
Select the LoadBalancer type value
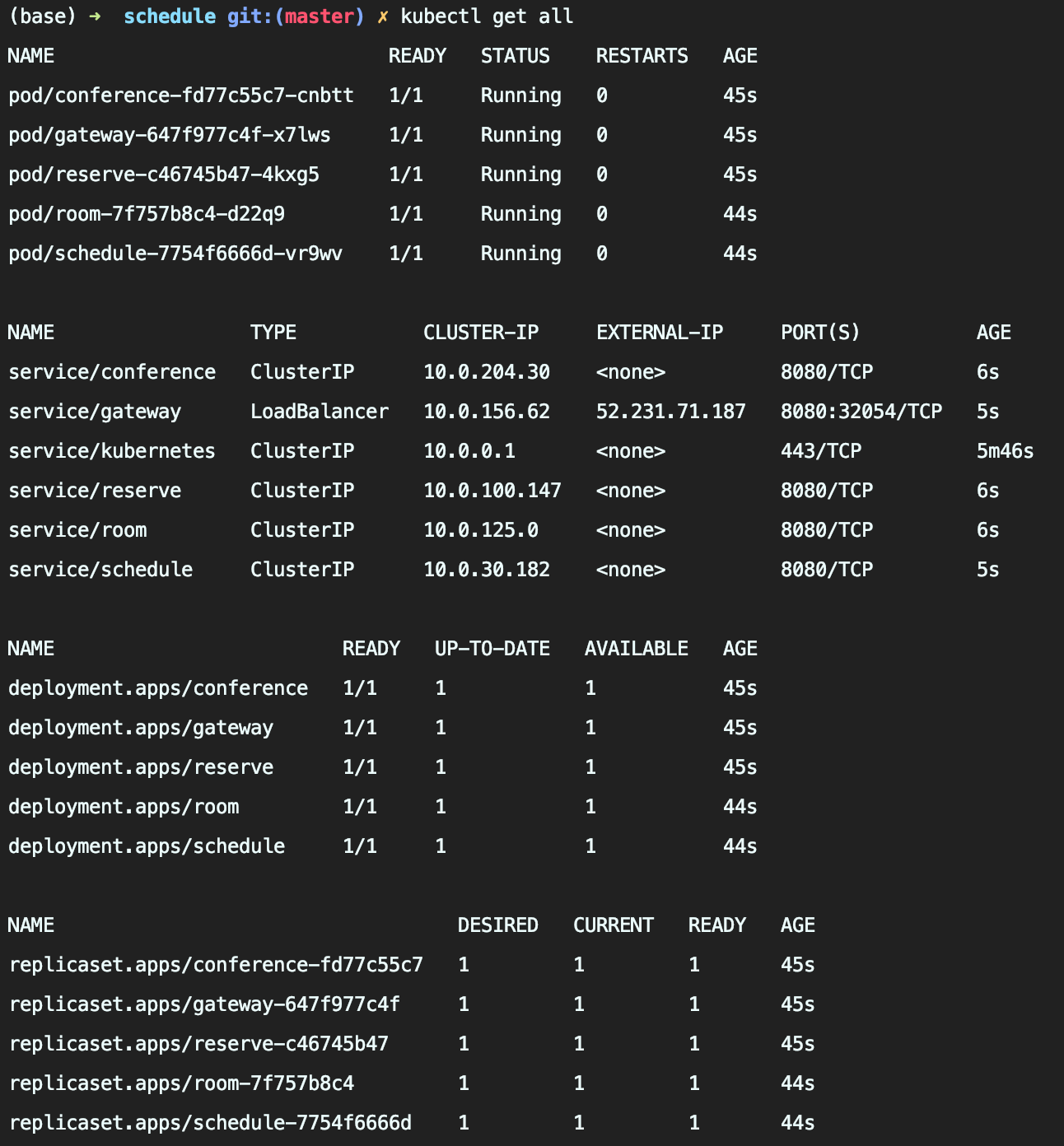click(x=320, y=412)
